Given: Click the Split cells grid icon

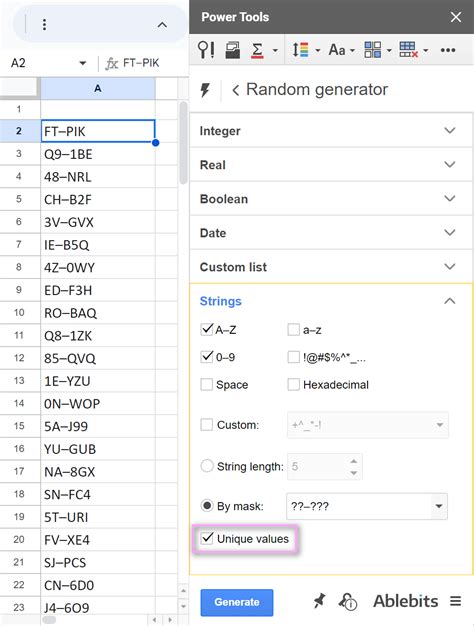Looking at the screenshot, I should (x=373, y=50).
